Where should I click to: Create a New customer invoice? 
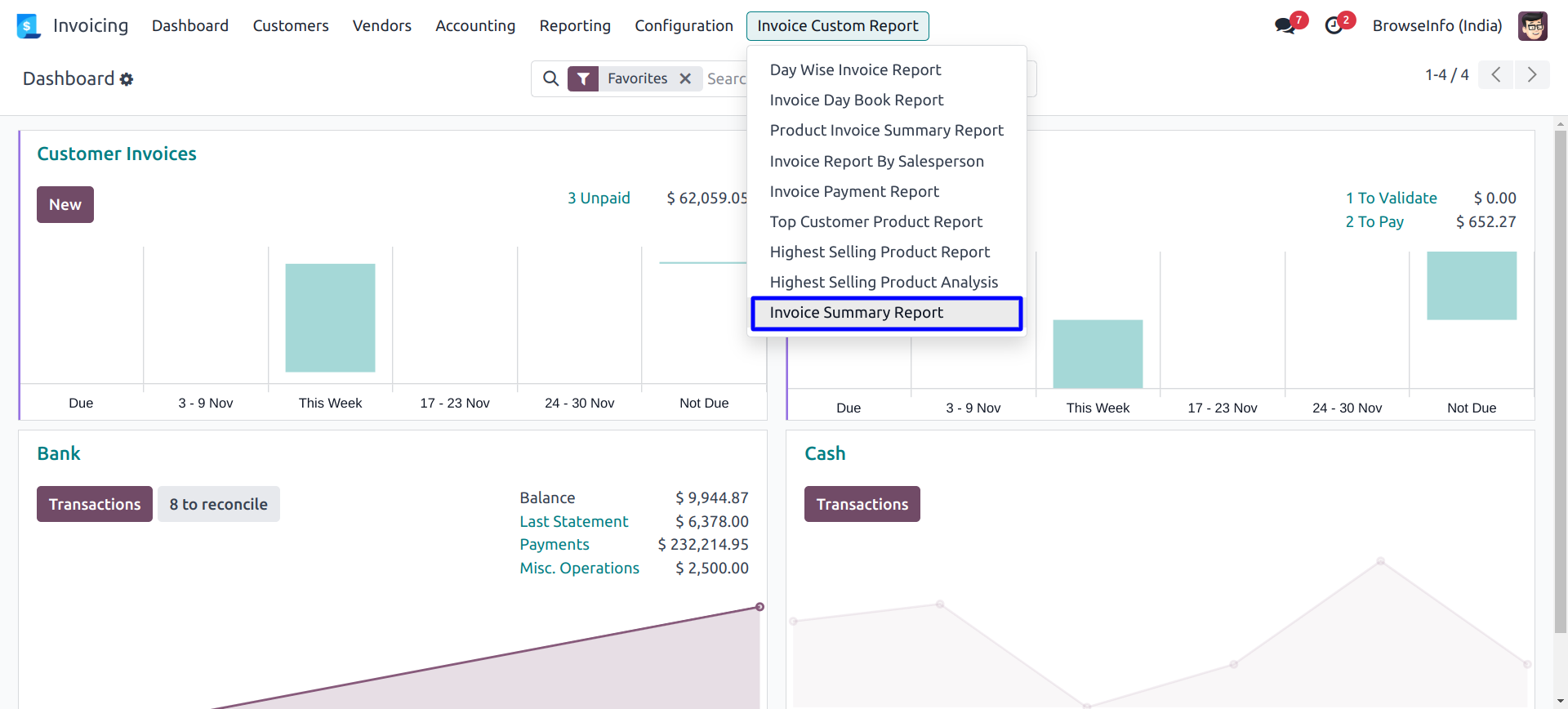pos(65,204)
